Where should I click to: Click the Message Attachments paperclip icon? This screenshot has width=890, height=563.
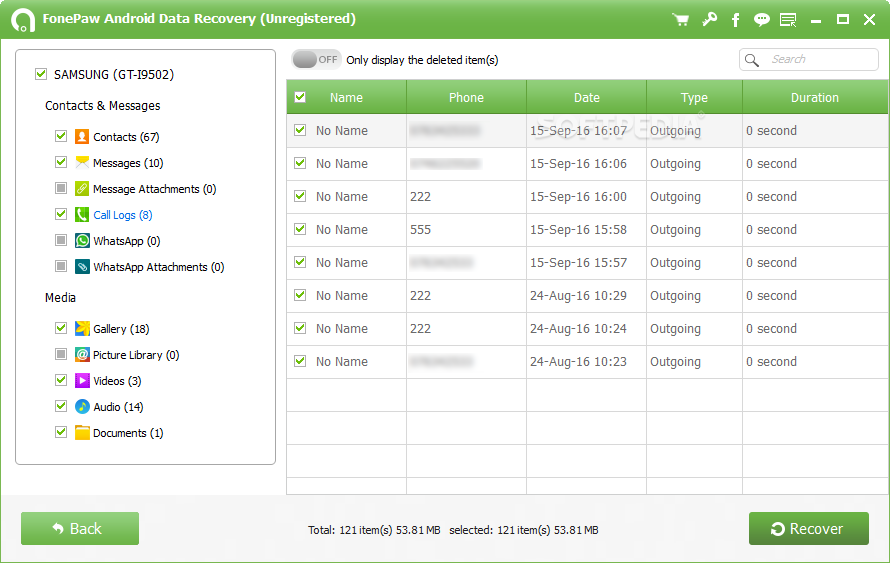(82, 189)
